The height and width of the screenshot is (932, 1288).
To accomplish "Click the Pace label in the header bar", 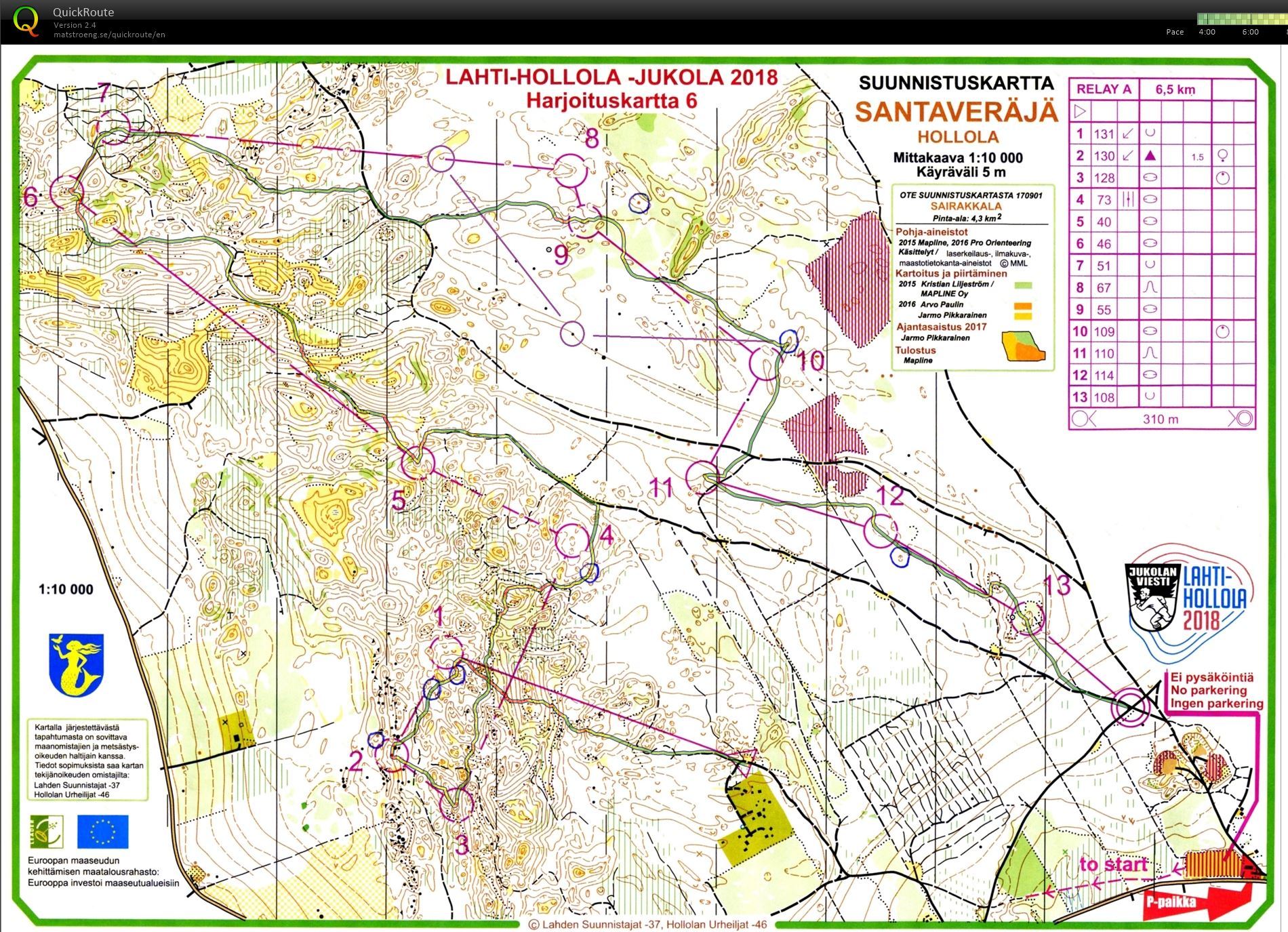I will [1174, 32].
